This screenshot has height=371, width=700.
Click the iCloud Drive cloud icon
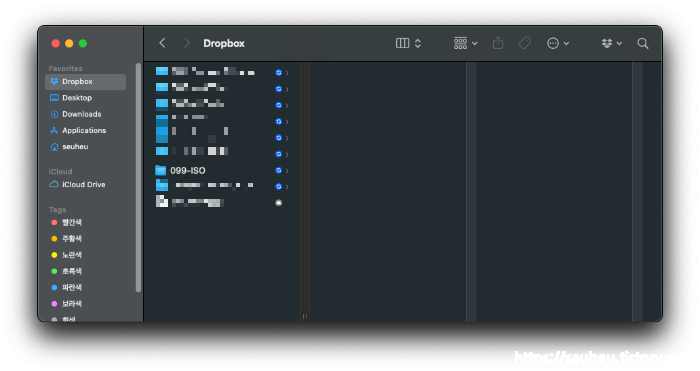[54, 184]
